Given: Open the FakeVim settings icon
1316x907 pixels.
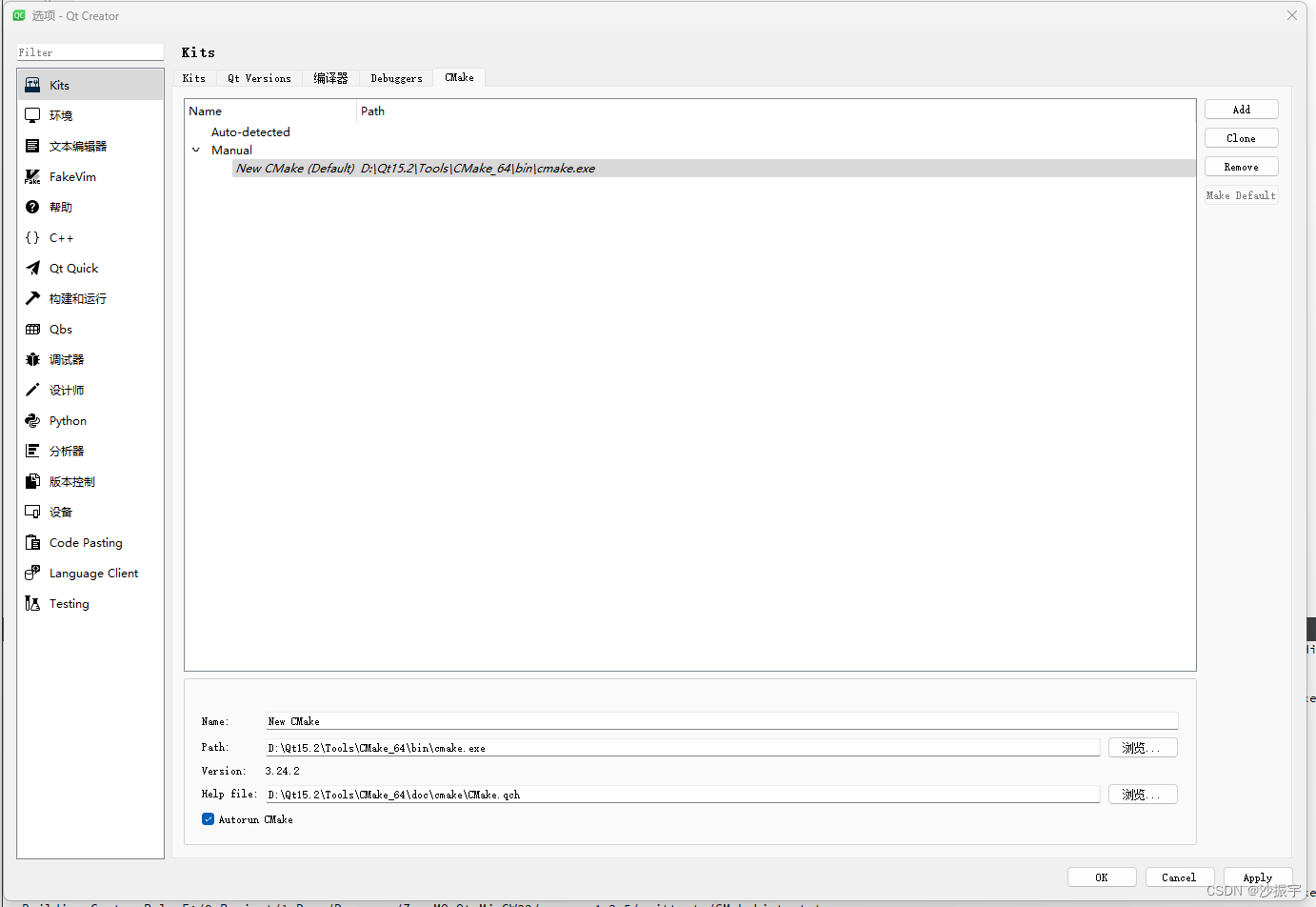Looking at the screenshot, I should coord(32,176).
